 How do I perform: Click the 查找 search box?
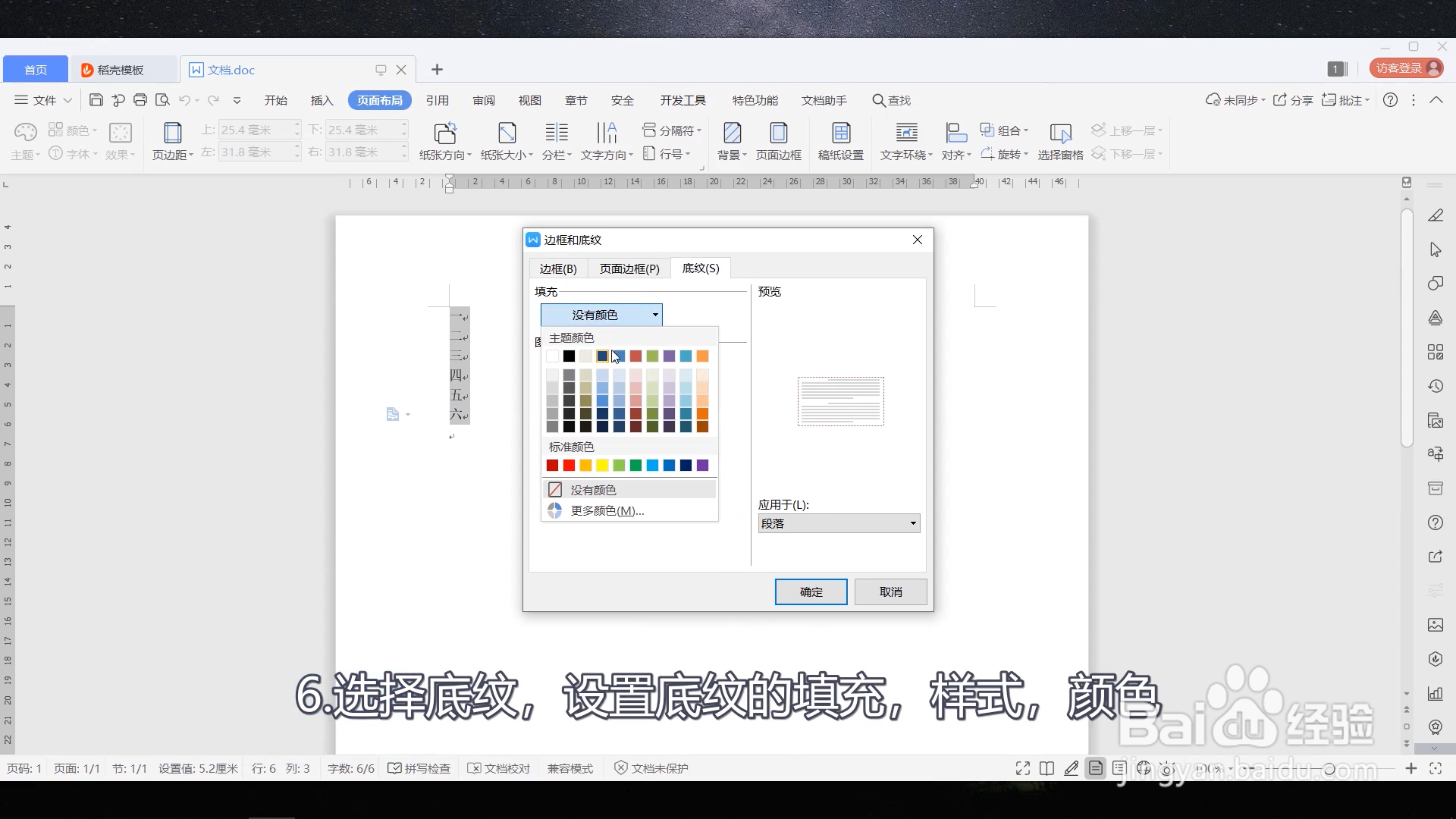(892, 100)
